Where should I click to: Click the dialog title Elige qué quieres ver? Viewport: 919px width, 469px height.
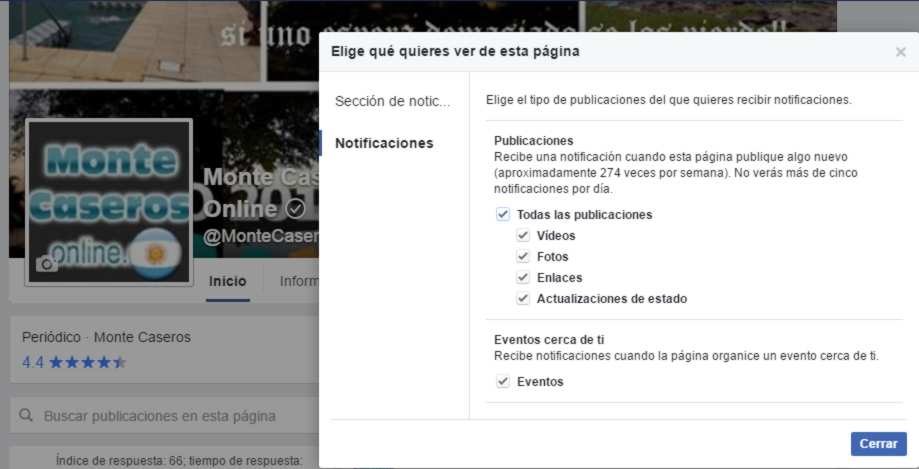click(455, 52)
